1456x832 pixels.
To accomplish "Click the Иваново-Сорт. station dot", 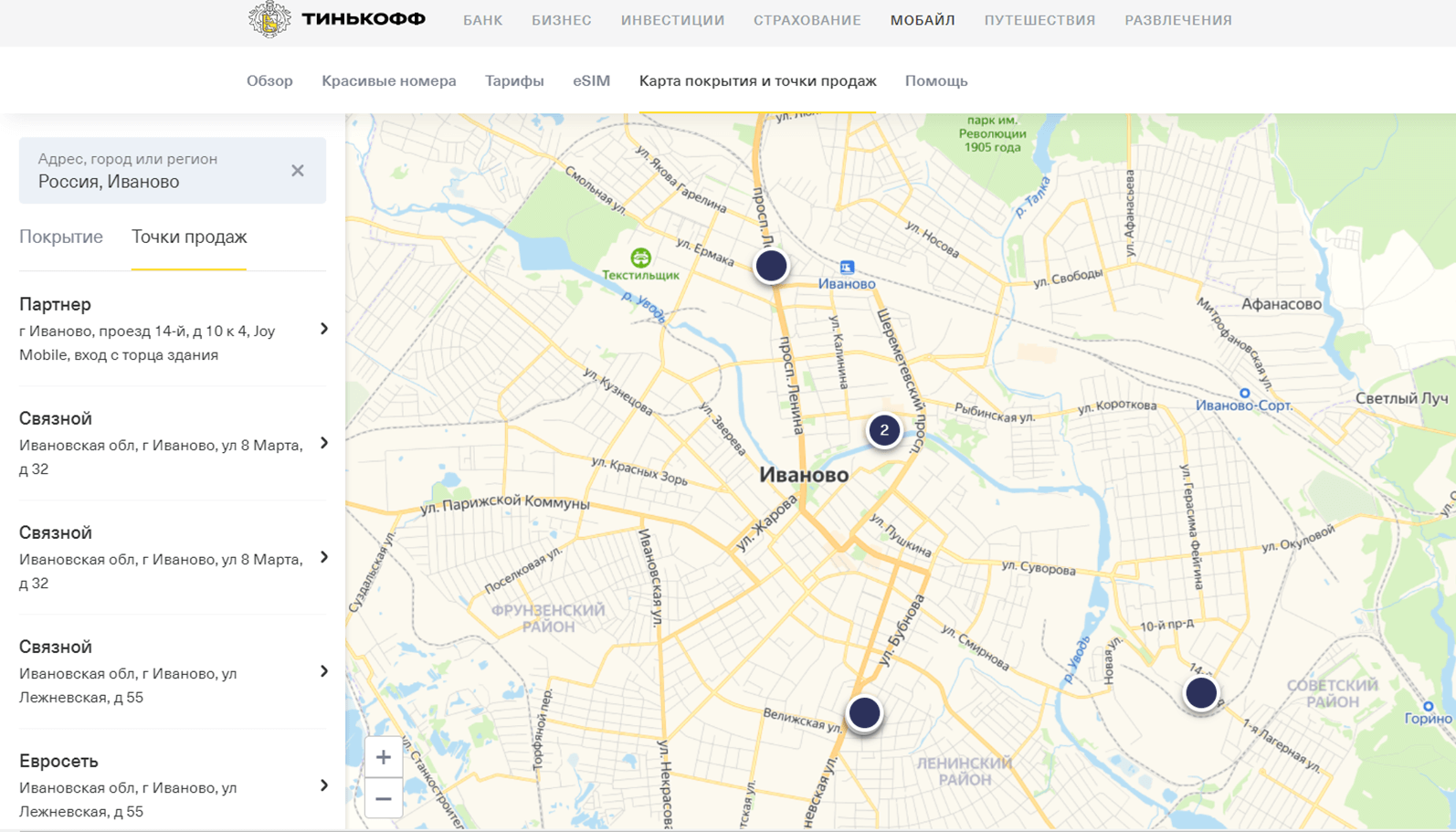I will pyautogui.click(x=1244, y=393).
